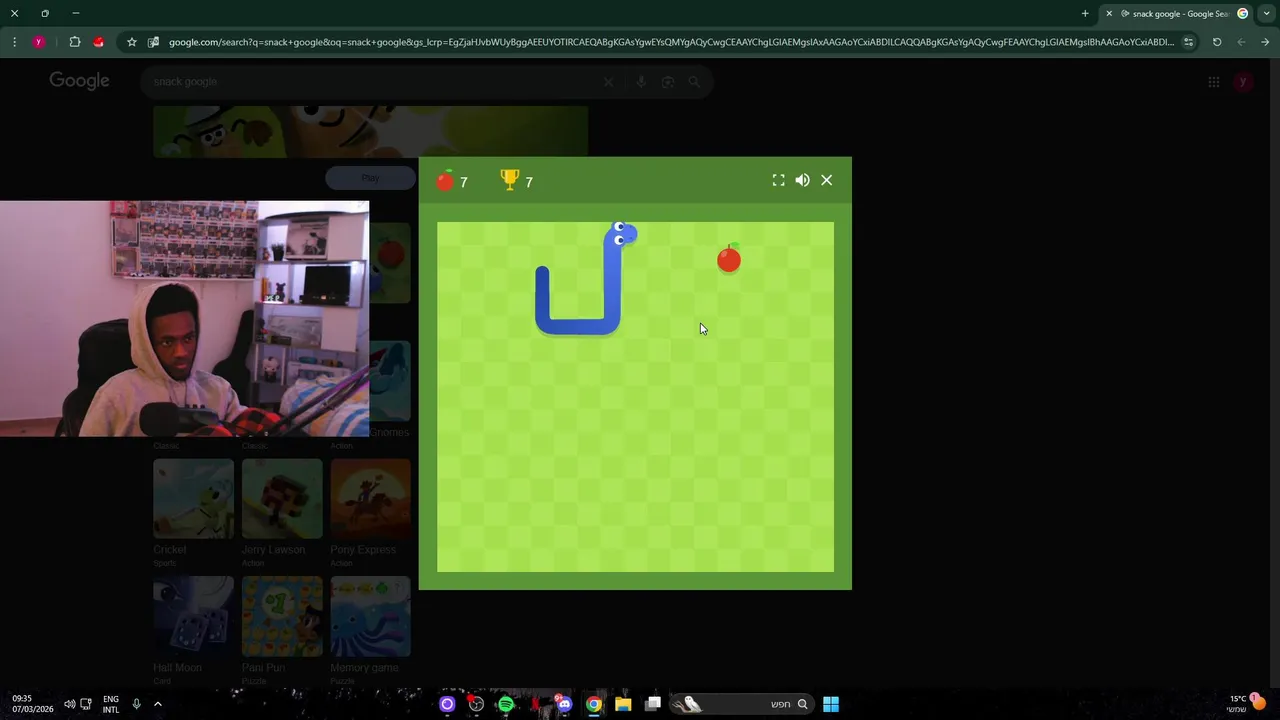Open the Pani Puri puzzle thumbnail
1280x720 pixels.
pos(282,616)
